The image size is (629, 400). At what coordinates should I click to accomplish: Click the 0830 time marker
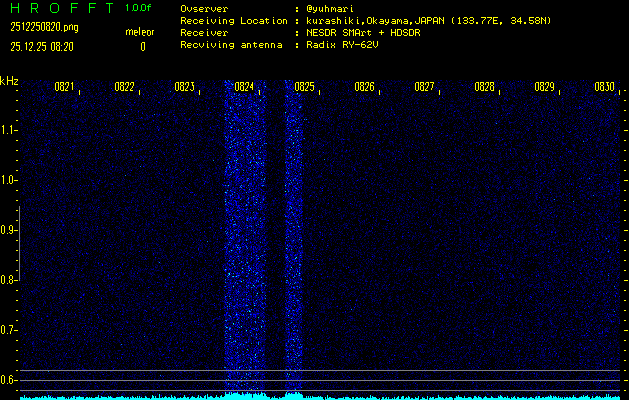point(605,87)
